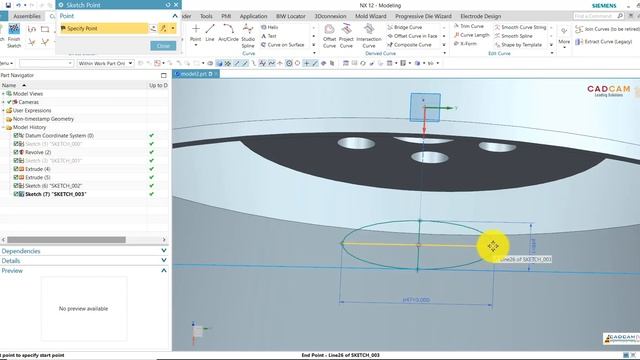Image resolution: width=640 pixels, height=360 pixels.
Task: Click Join Curves (to be retired)
Action: point(607,29)
